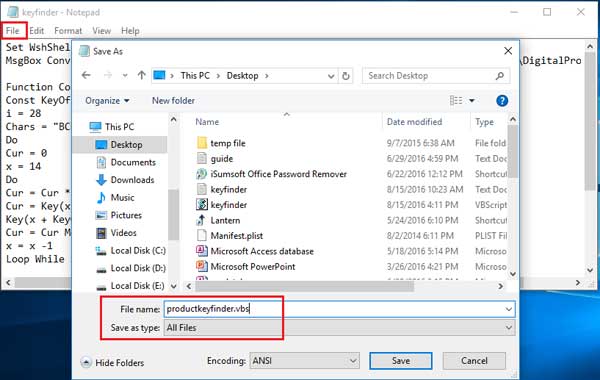Refresh the Desktop folder listing
This screenshot has width=600, height=380.
(346, 76)
